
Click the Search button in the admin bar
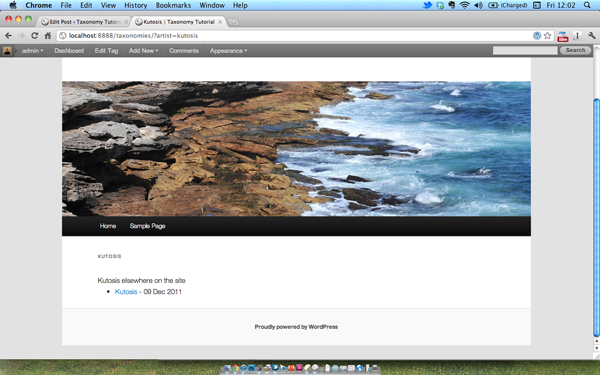575,50
